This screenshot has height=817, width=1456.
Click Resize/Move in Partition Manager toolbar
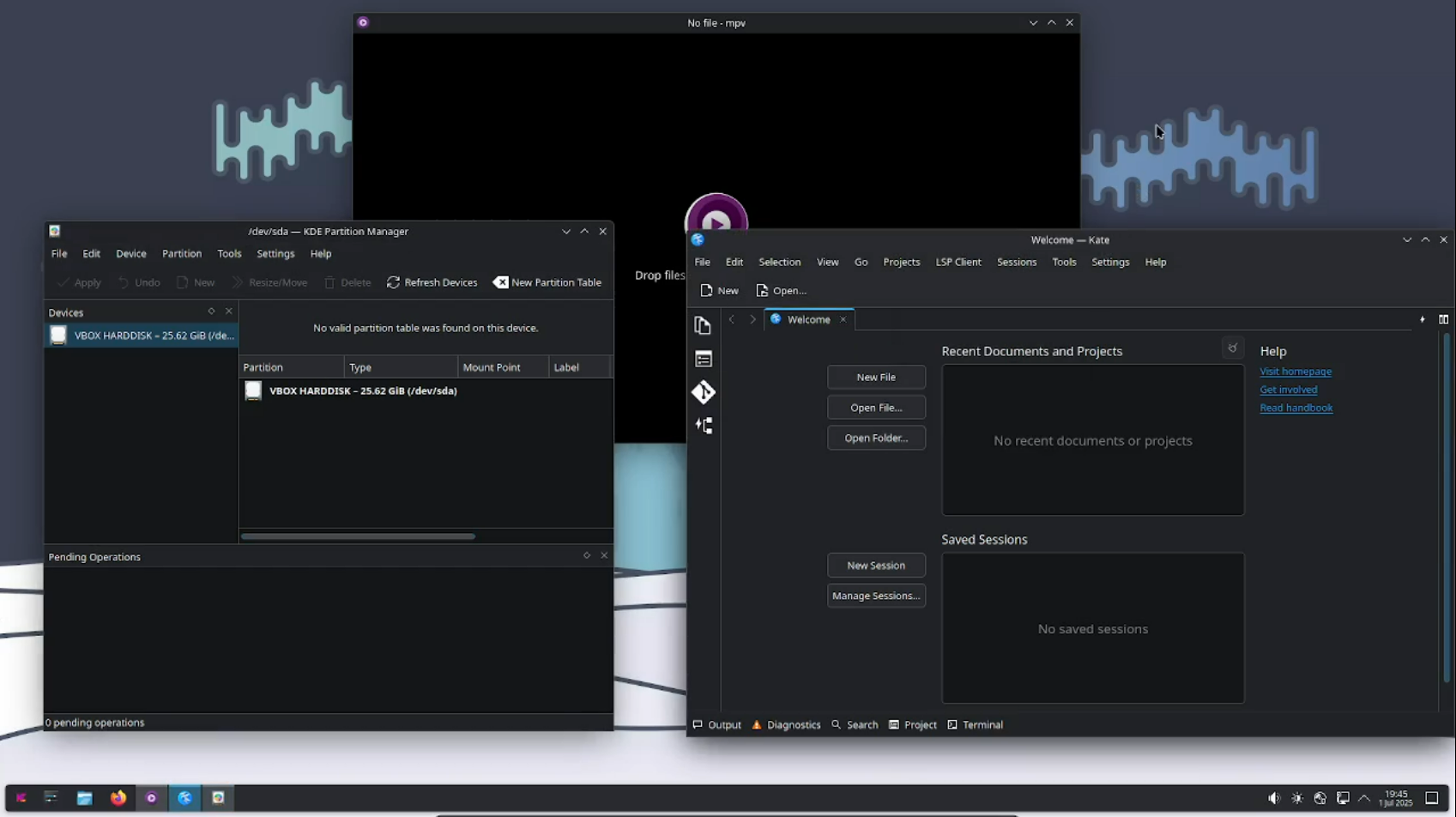point(269,282)
